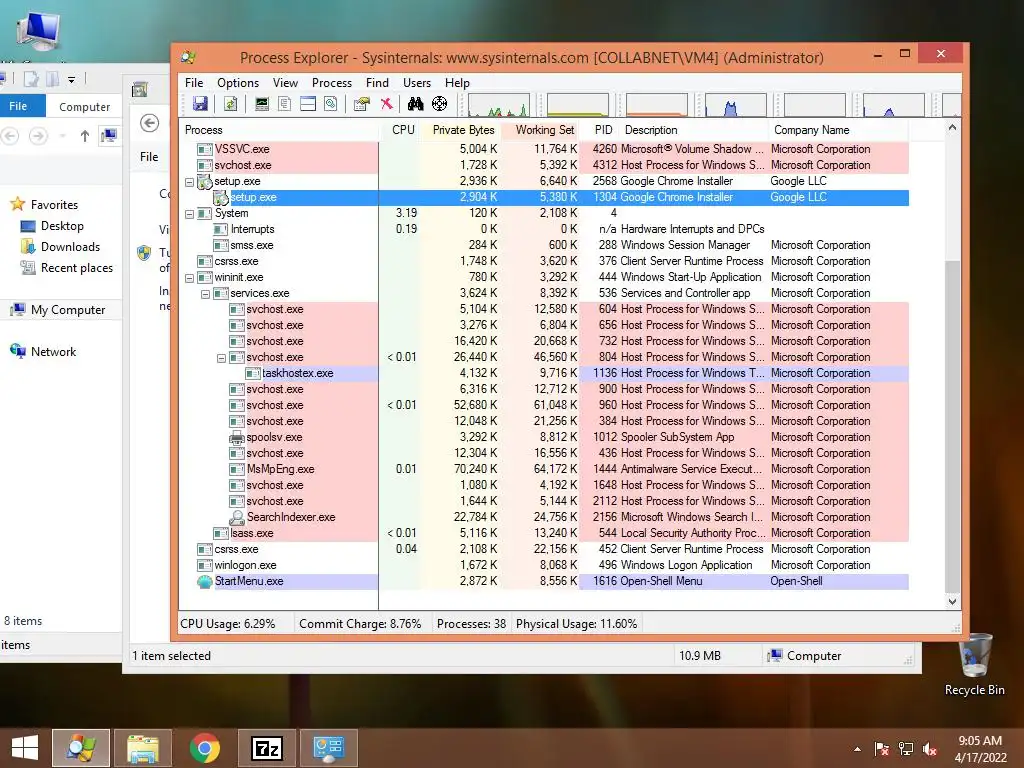
Task: Select the VSSVC.exe process row
Action: [544, 149]
